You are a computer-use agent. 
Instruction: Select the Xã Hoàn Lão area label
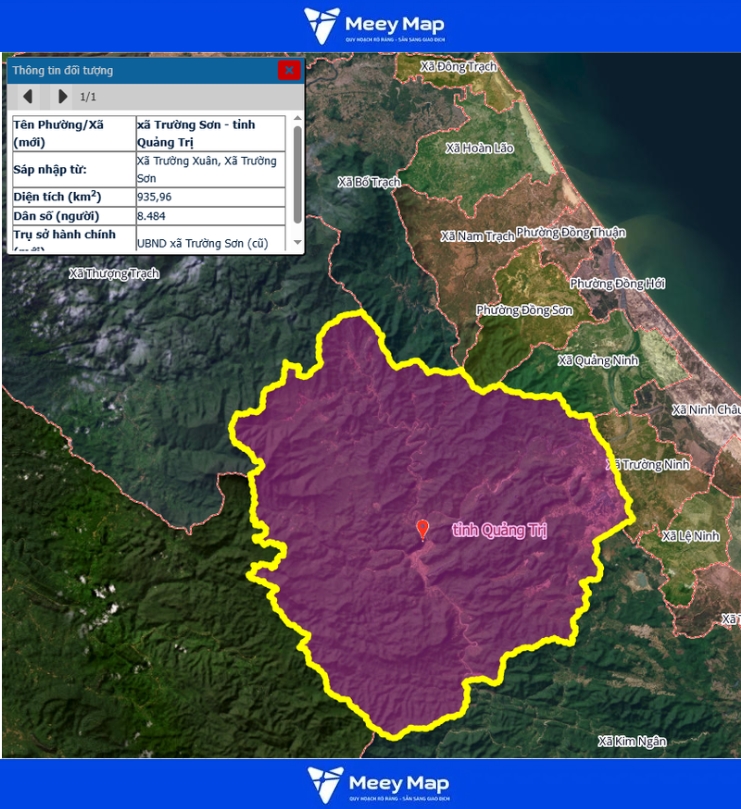tap(479, 148)
